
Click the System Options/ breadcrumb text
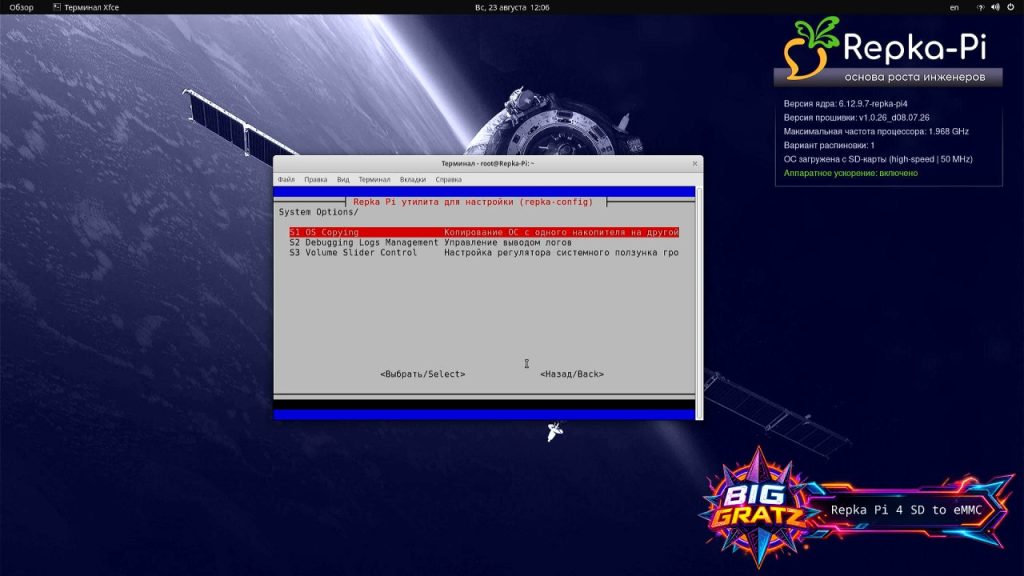[x=319, y=212]
